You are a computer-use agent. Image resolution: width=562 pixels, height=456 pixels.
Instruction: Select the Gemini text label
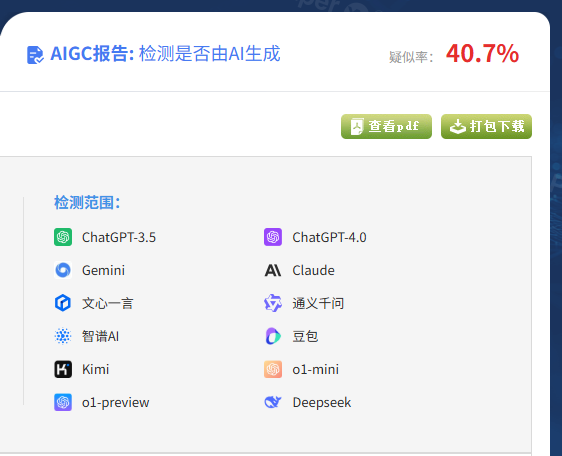(103, 270)
